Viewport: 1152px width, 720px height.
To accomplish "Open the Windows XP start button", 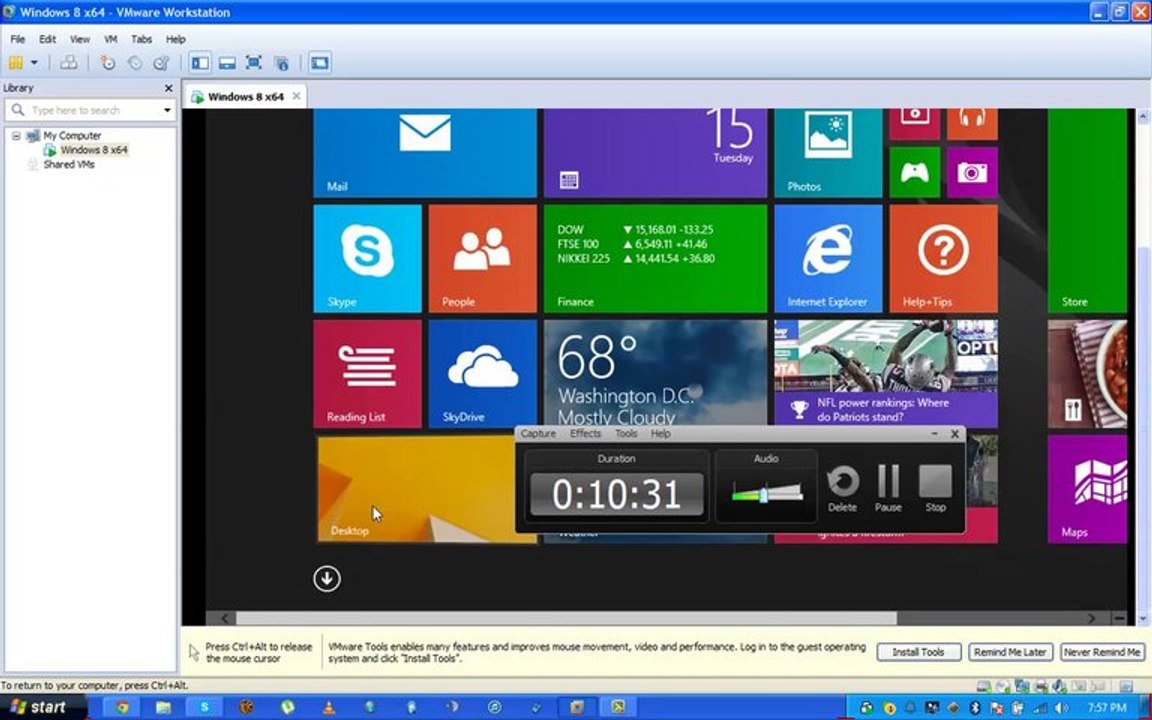I will [x=41, y=708].
